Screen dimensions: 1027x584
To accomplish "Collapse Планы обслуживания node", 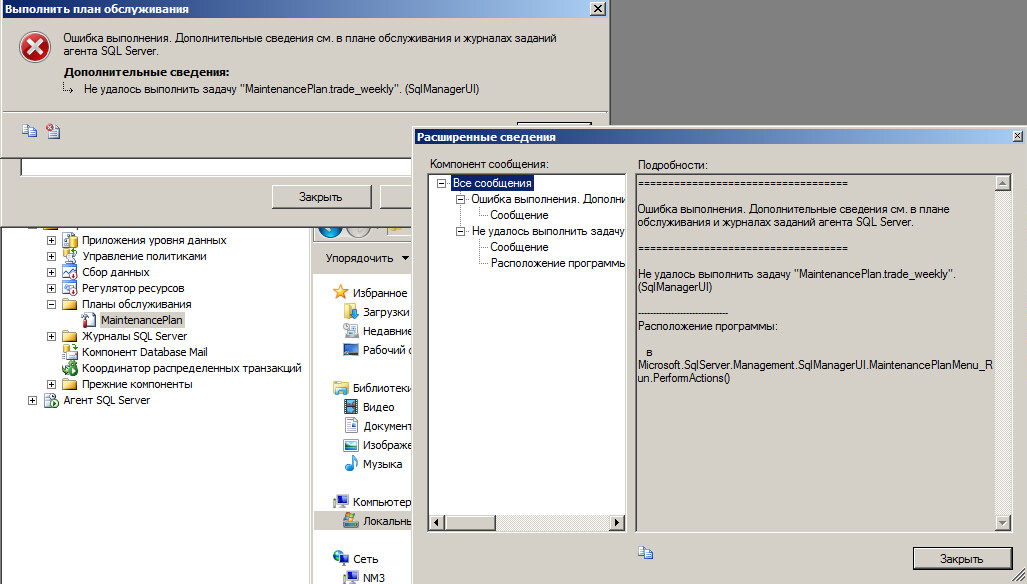I will [x=51, y=304].
